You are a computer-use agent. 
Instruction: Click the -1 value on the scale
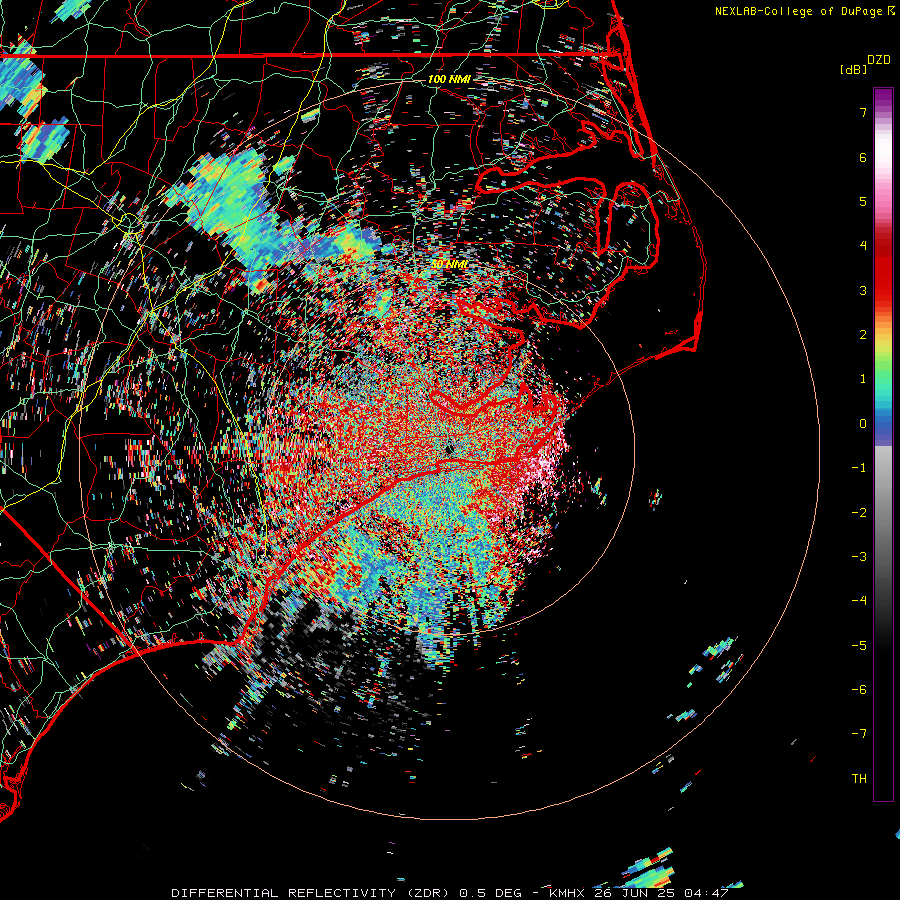pyautogui.click(x=859, y=468)
